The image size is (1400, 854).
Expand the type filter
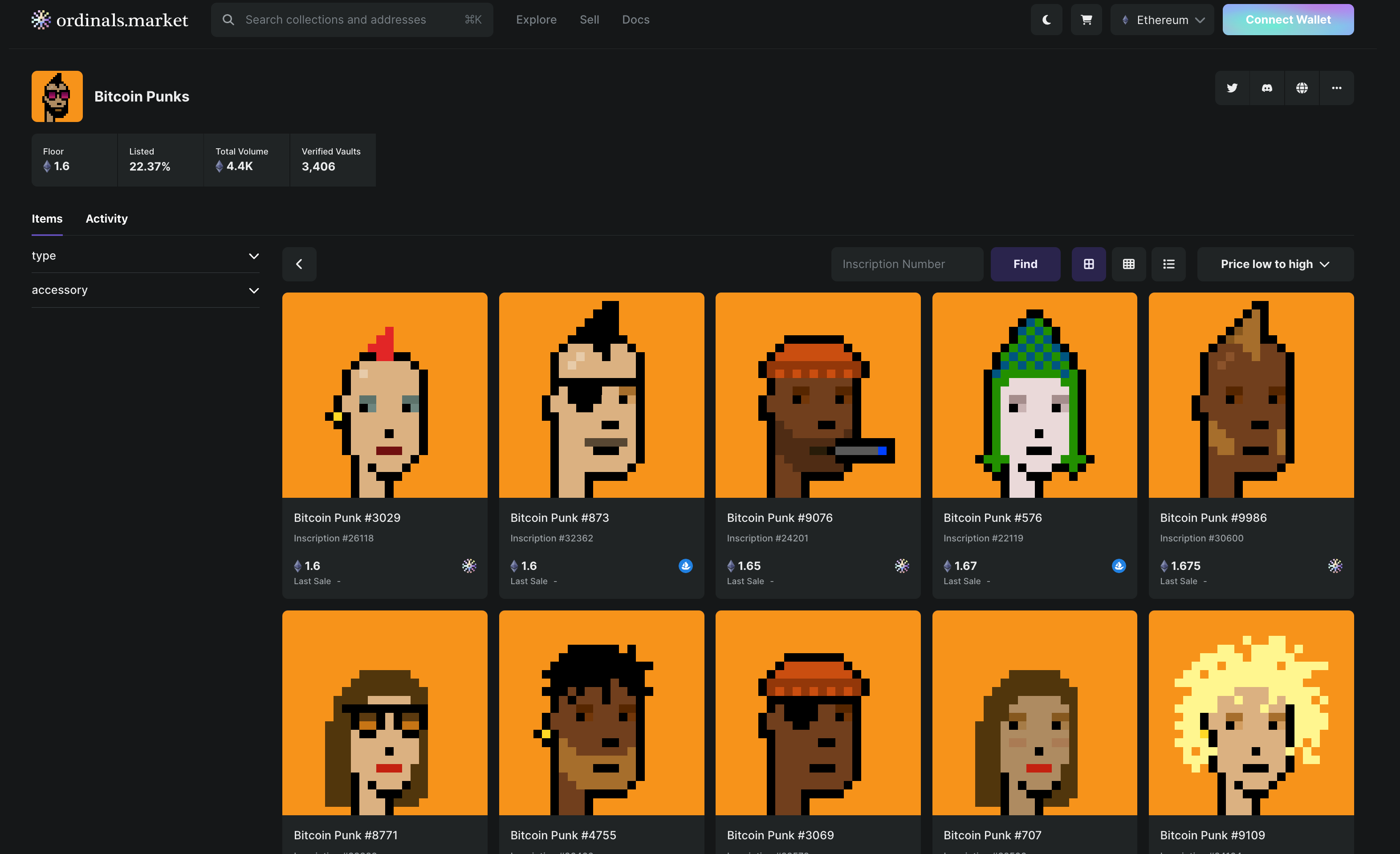146,256
